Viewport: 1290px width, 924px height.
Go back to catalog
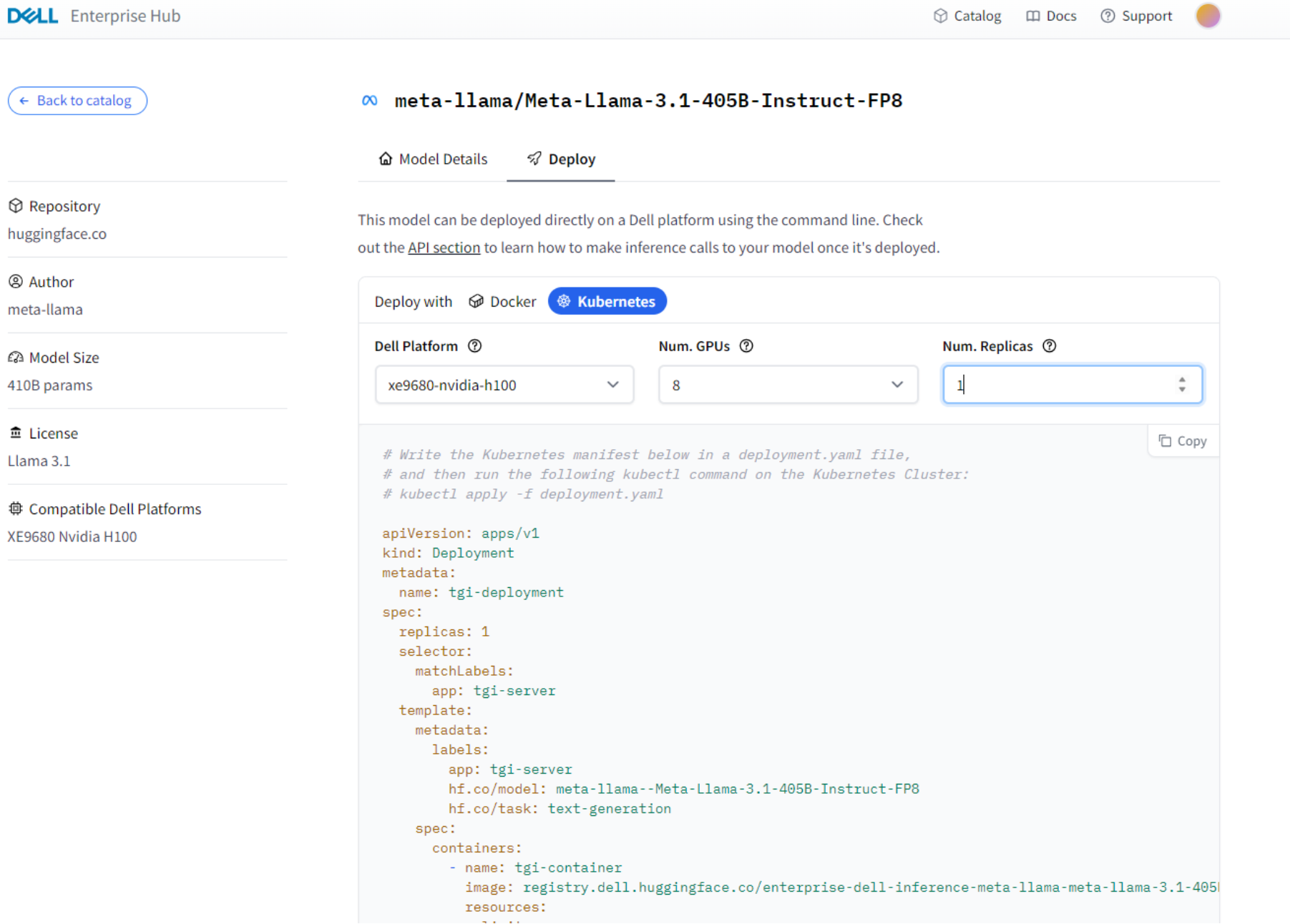(x=77, y=101)
